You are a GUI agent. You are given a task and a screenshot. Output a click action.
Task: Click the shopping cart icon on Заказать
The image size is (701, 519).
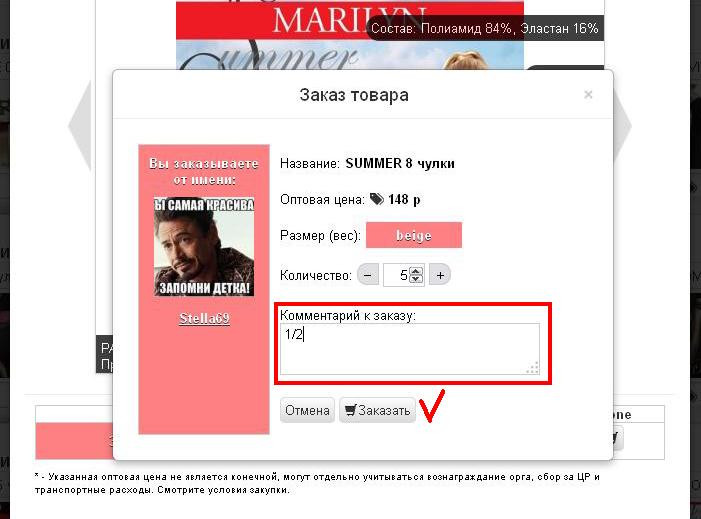point(350,410)
